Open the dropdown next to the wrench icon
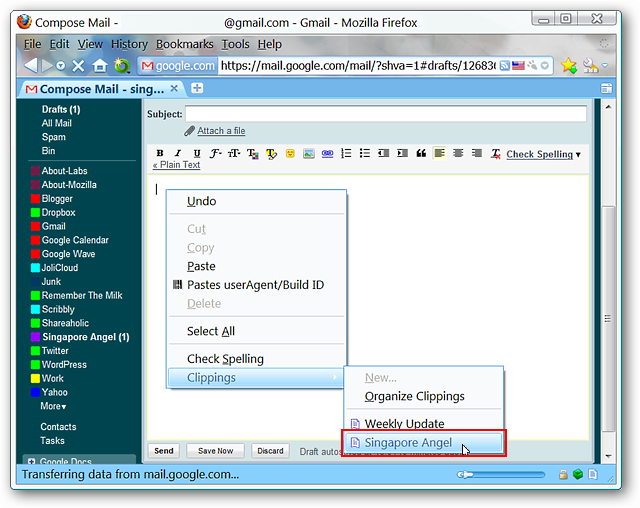The height and width of the screenshot is (508, 640). (x=605, y=65)
